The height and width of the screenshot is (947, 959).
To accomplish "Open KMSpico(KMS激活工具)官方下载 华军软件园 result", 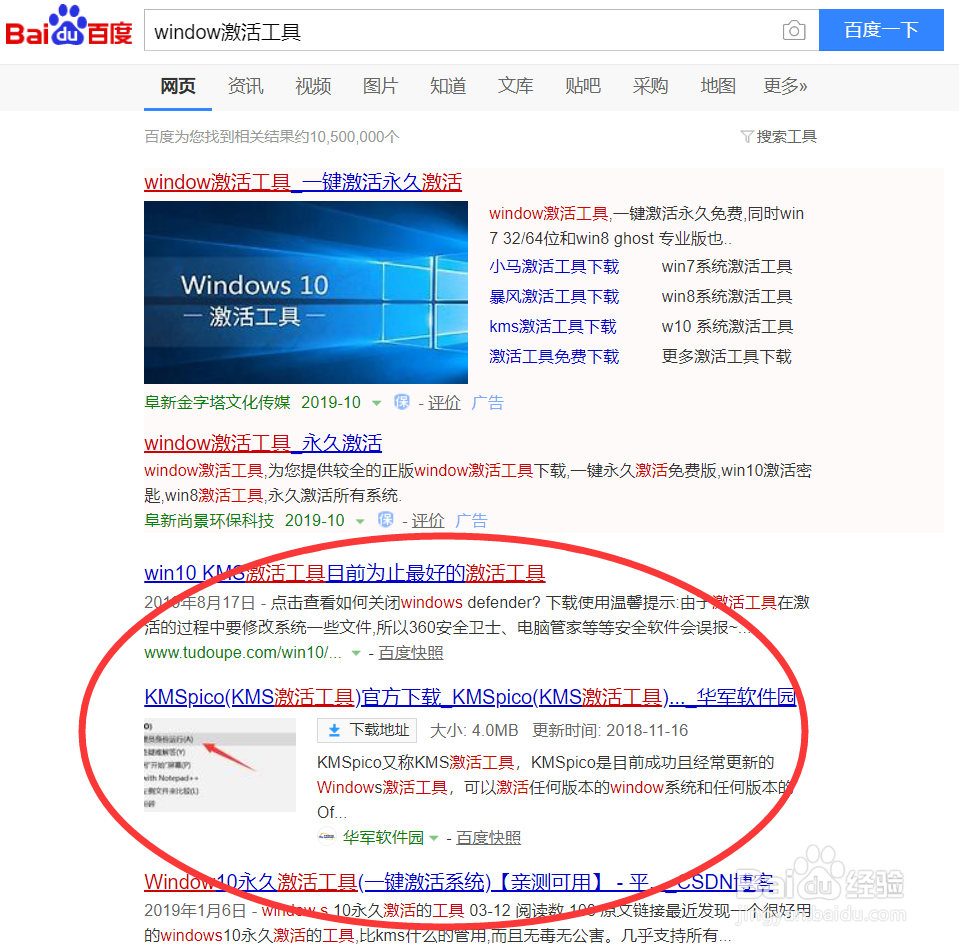I will 470,697.
